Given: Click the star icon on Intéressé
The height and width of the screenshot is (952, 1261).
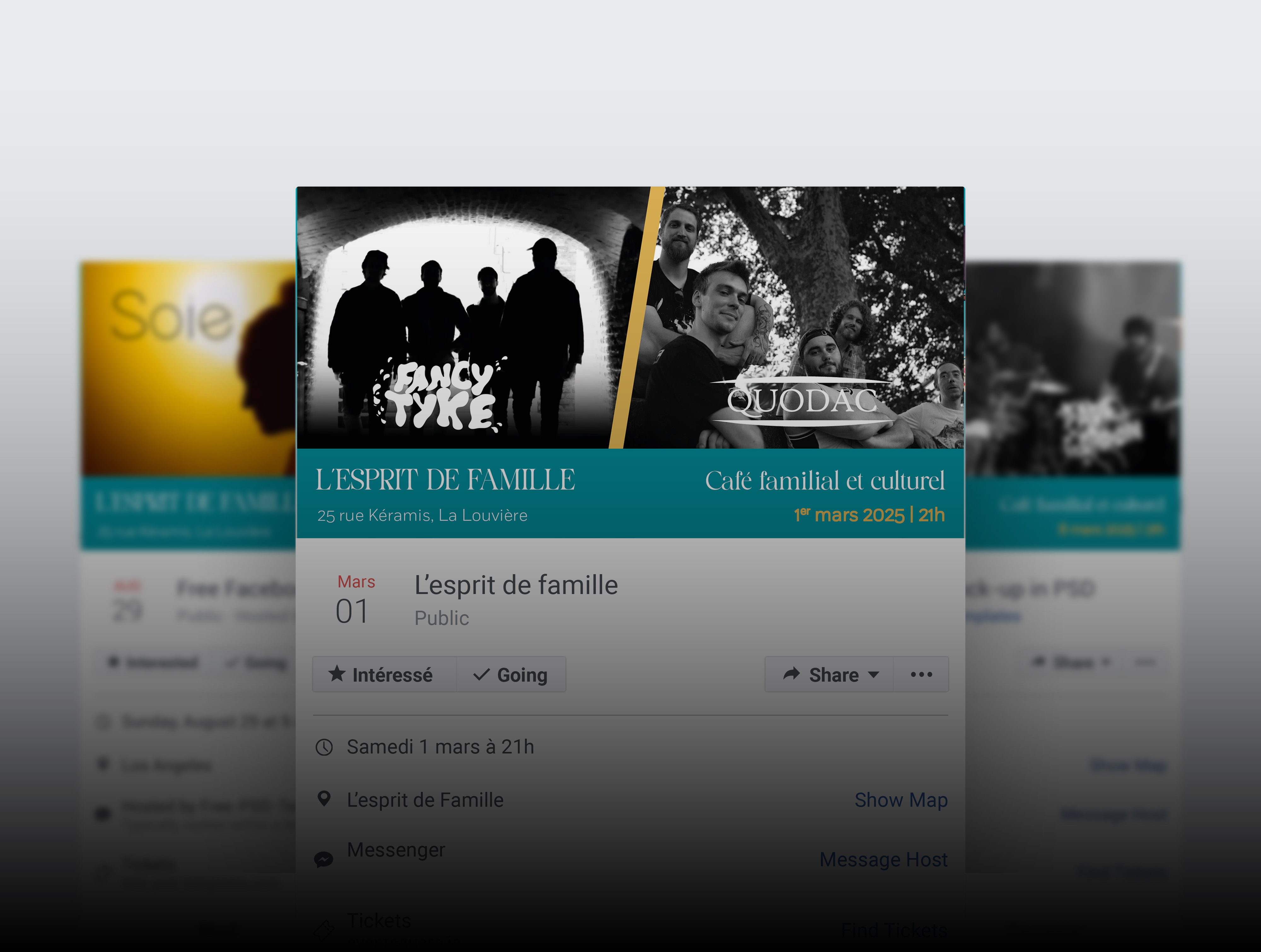Looking at the screenshot, I should pos(337,674).
